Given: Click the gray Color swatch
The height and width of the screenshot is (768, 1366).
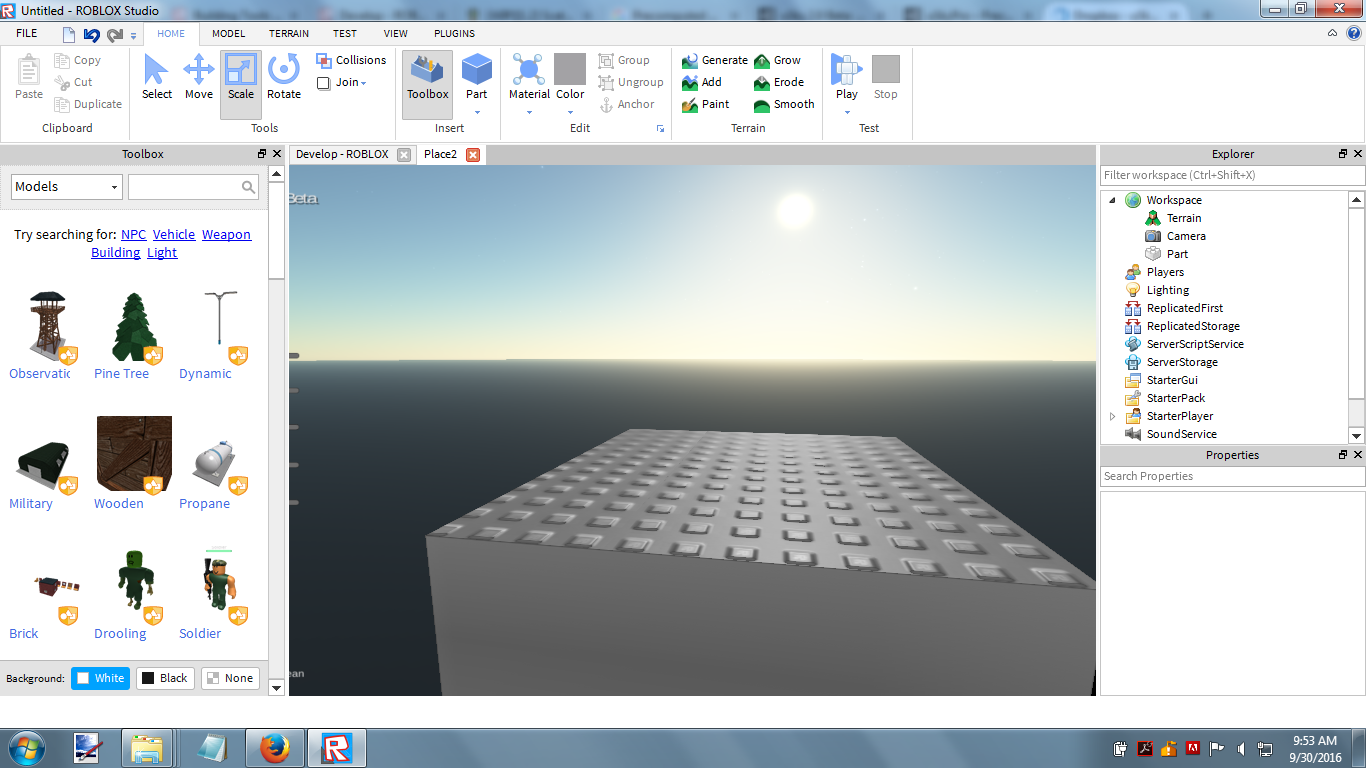Looking at the screenshot, I should [x=570, y=69].
